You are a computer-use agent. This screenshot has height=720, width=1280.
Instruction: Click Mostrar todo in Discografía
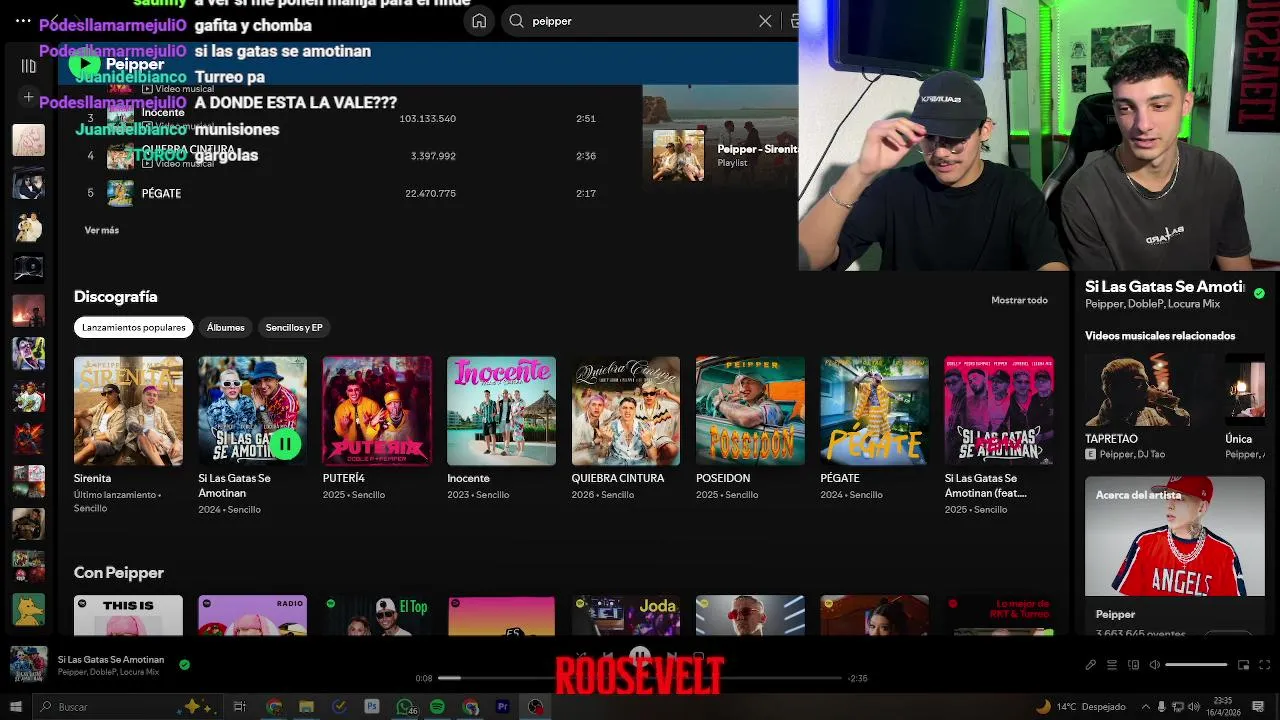(1019, 300)
